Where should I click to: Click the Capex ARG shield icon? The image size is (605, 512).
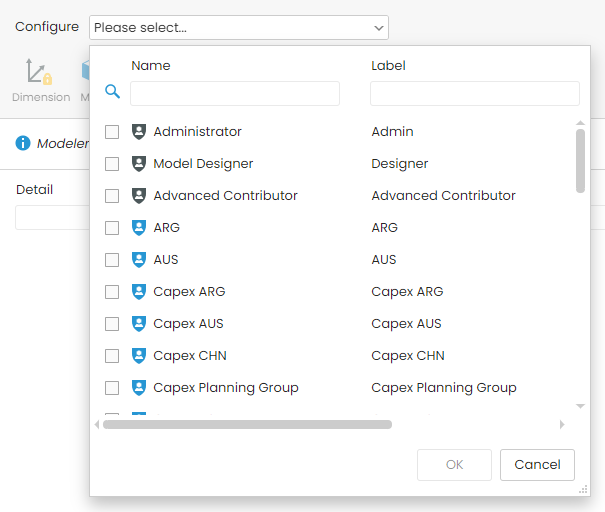tap(139, 292)
